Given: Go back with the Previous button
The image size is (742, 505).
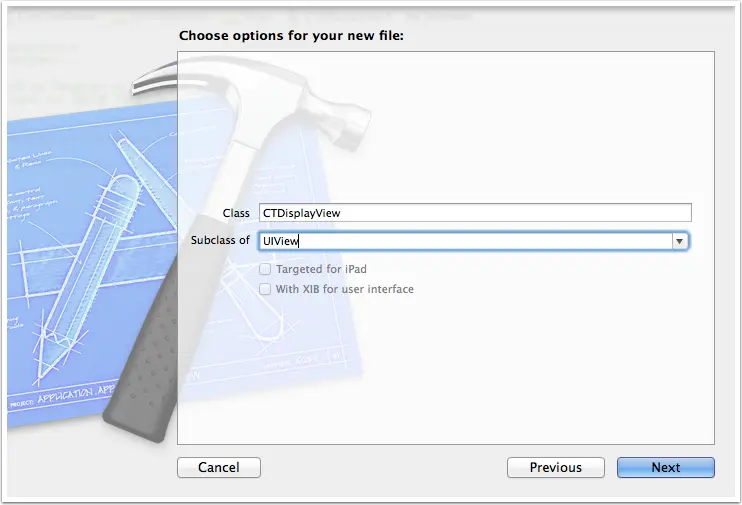Looking at the screenshot, I should click(556, 468).
